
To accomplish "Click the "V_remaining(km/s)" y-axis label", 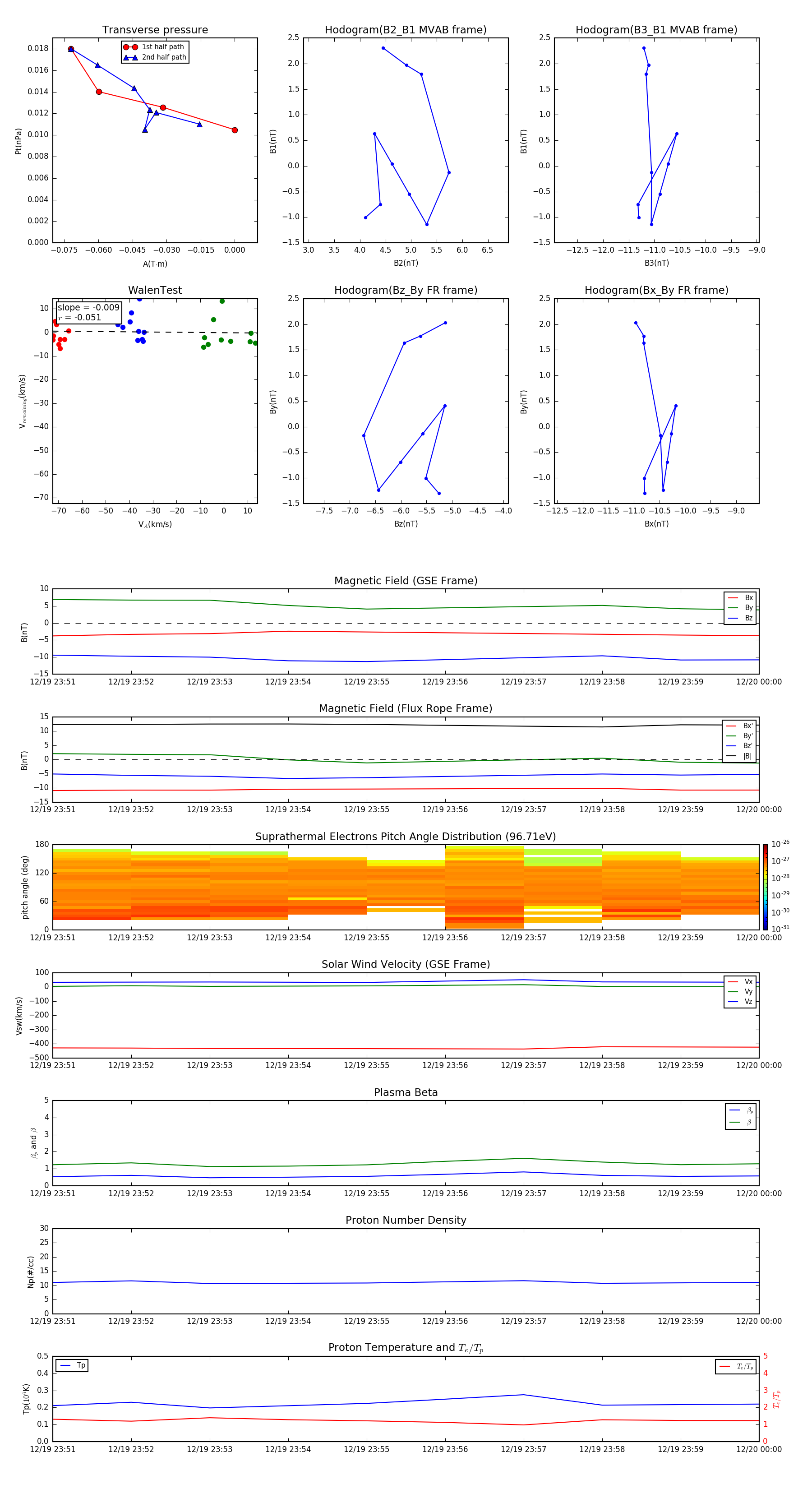I will coord(23,401).
